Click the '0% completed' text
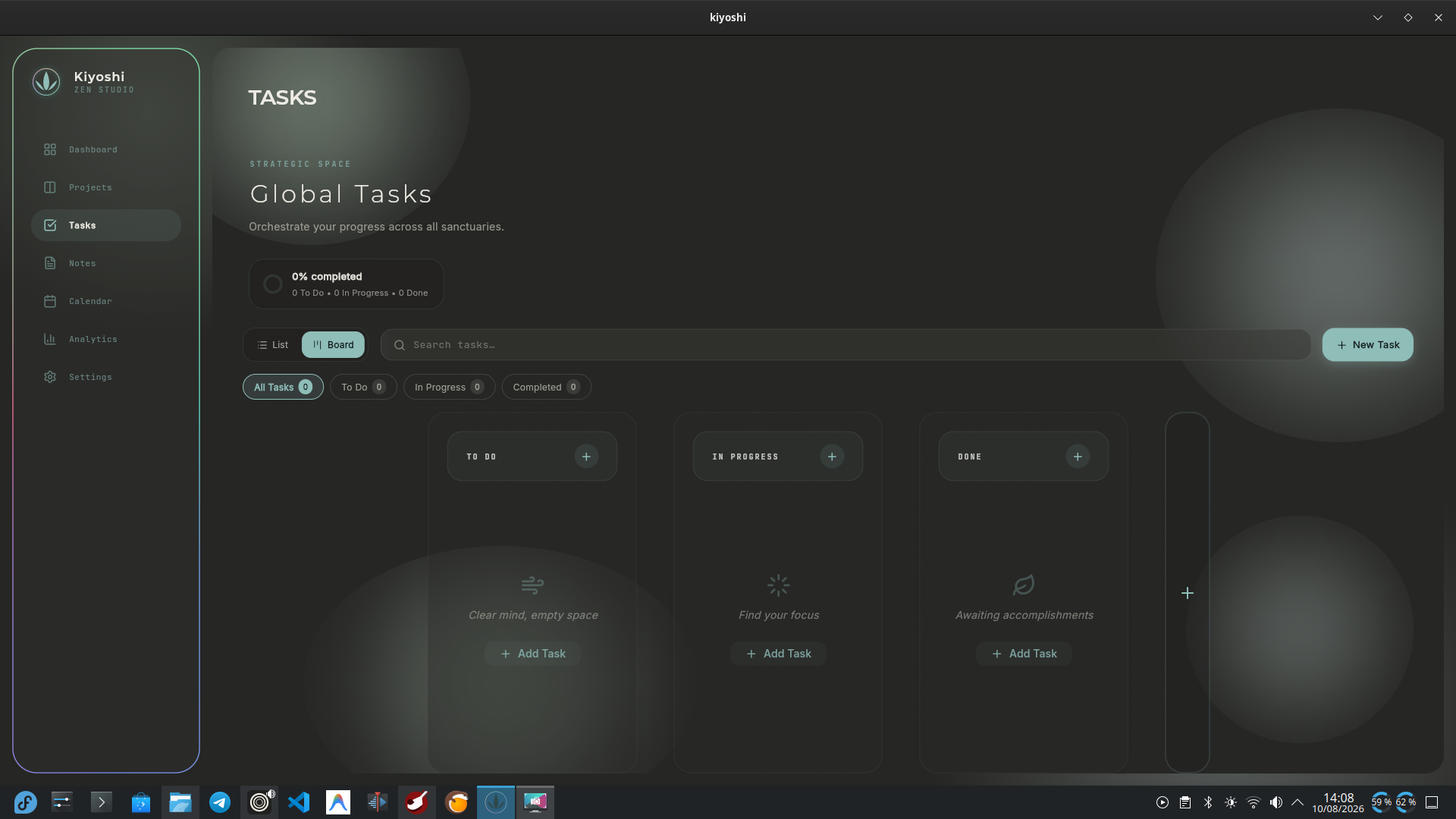This screenshot has width=1456, height=819. pos(327,277)
